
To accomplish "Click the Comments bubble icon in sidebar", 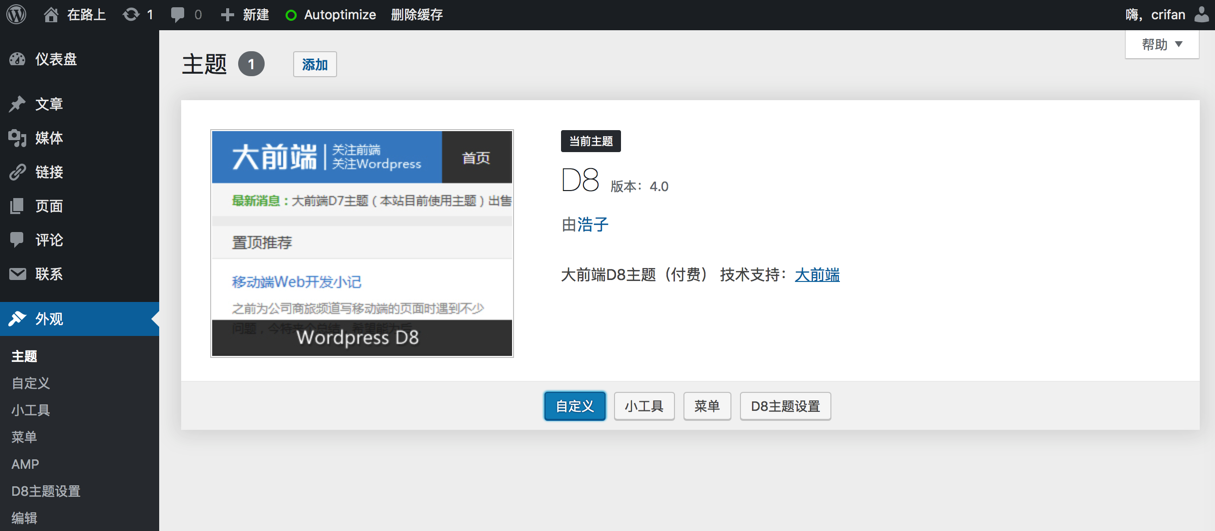I will click(x=17, y=240).
